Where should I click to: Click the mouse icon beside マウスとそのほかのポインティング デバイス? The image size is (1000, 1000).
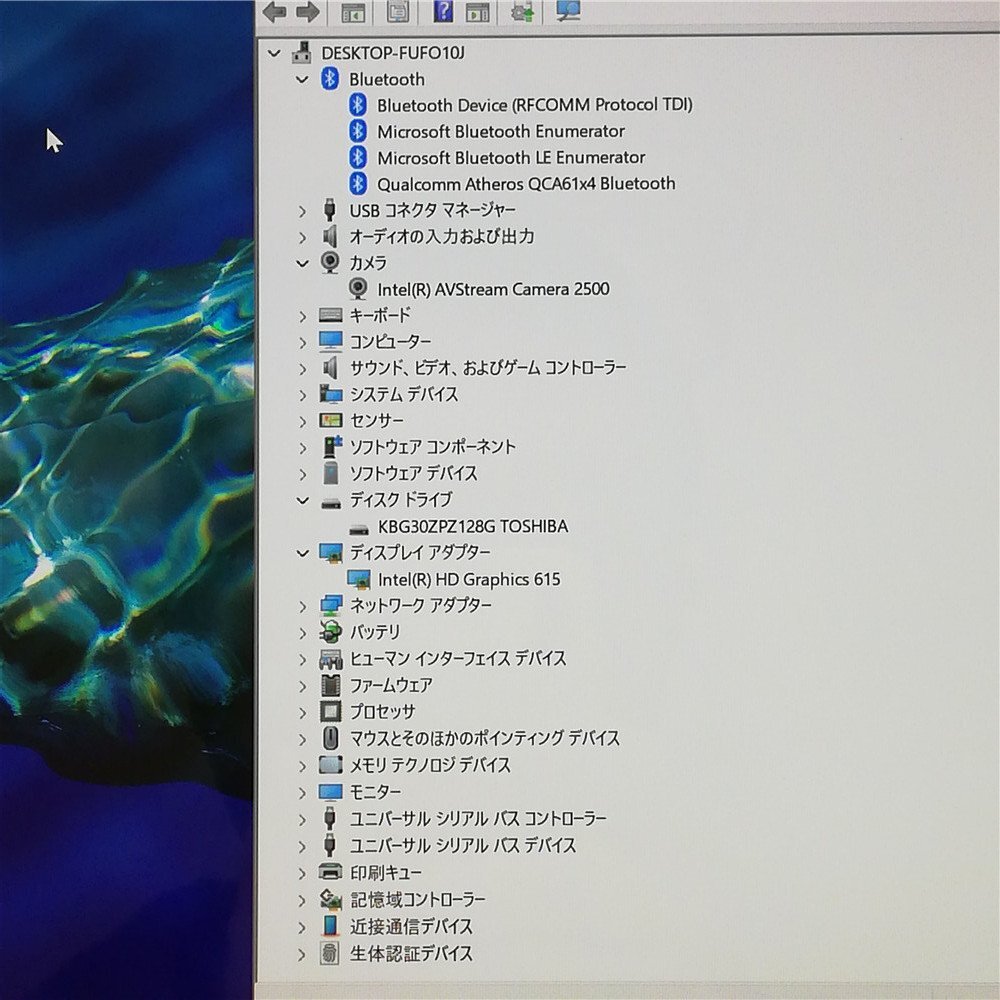pos(330,738)
